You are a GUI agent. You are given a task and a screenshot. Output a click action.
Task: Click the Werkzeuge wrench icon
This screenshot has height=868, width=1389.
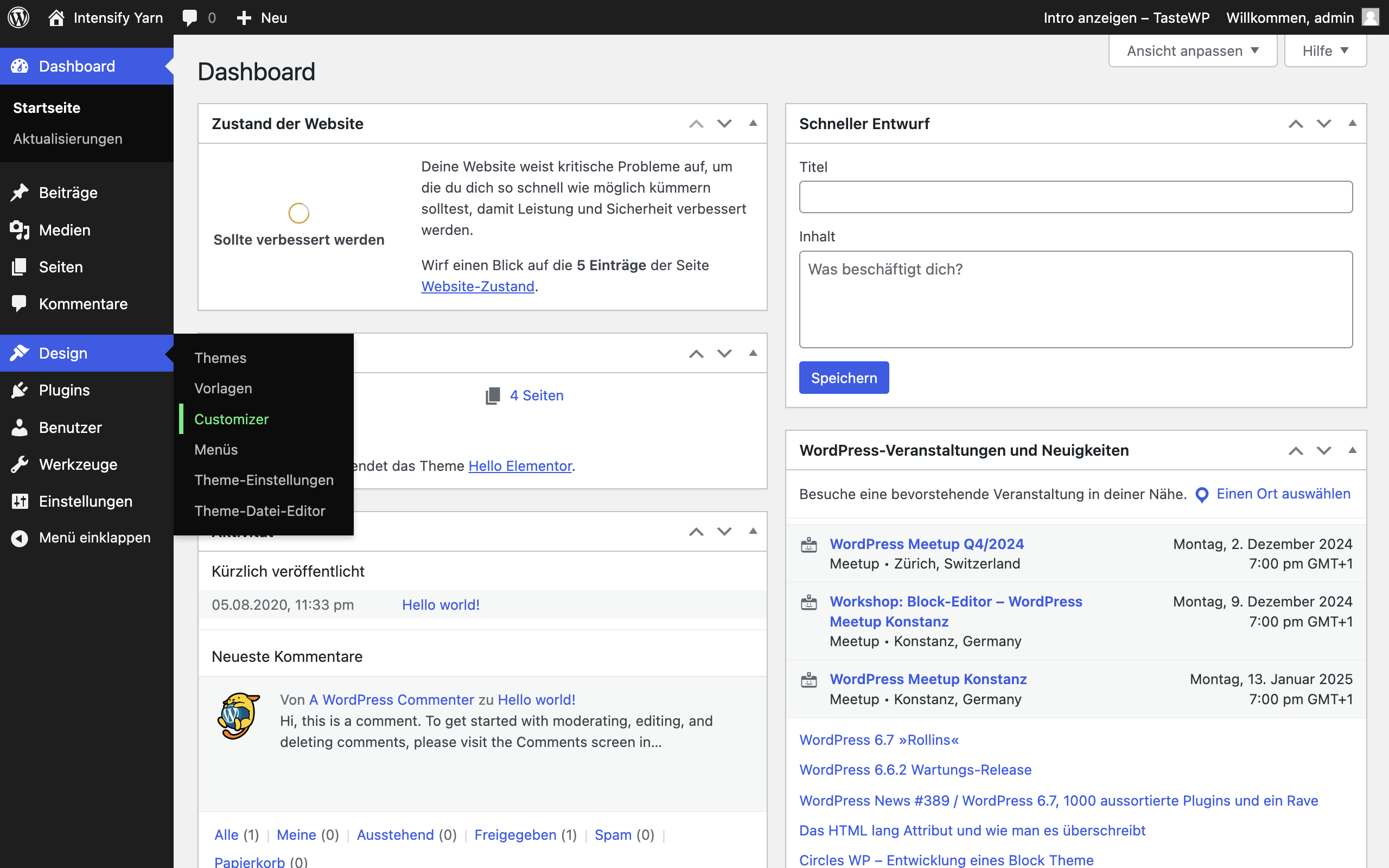point(20,464)
